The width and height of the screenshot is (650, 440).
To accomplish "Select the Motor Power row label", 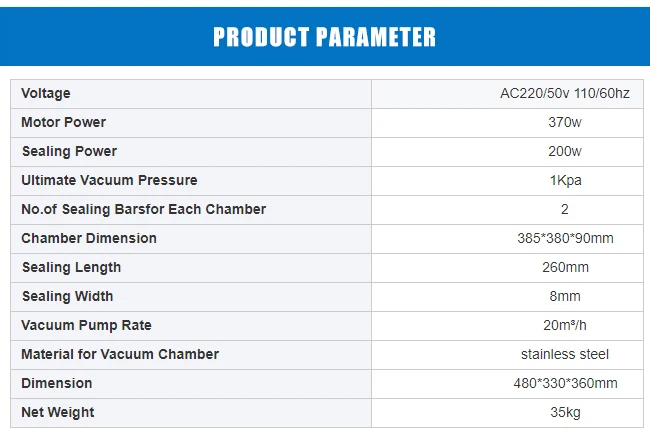I will coord(63,122).
